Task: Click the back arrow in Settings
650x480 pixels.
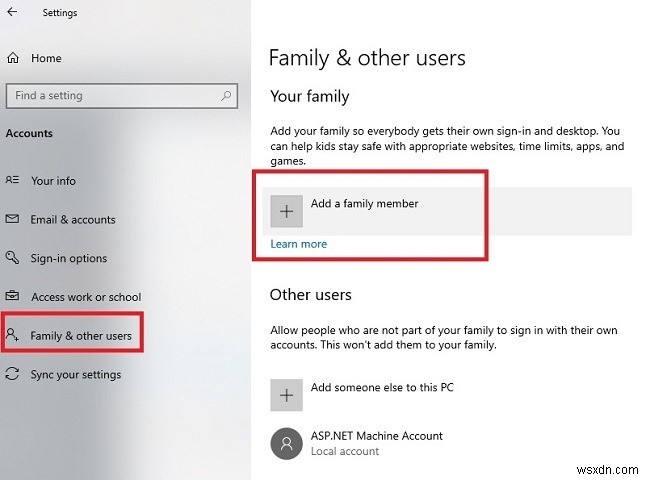Action: pyautogui.click(x=12, y=12)
